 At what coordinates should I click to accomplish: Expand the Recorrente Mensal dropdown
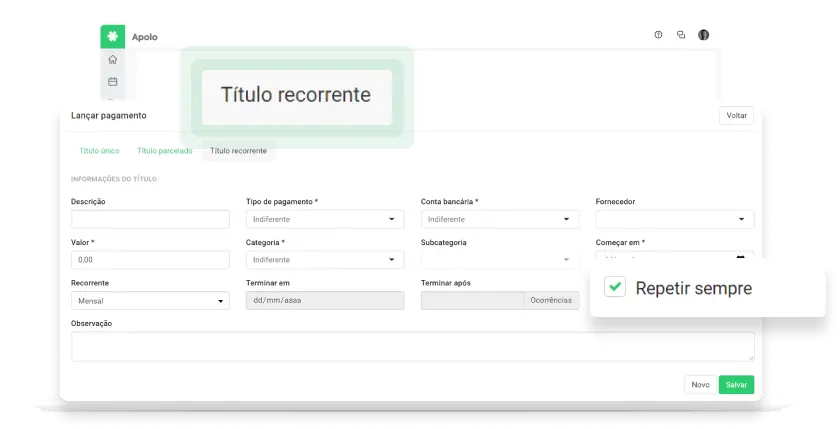tap(150, 301)
